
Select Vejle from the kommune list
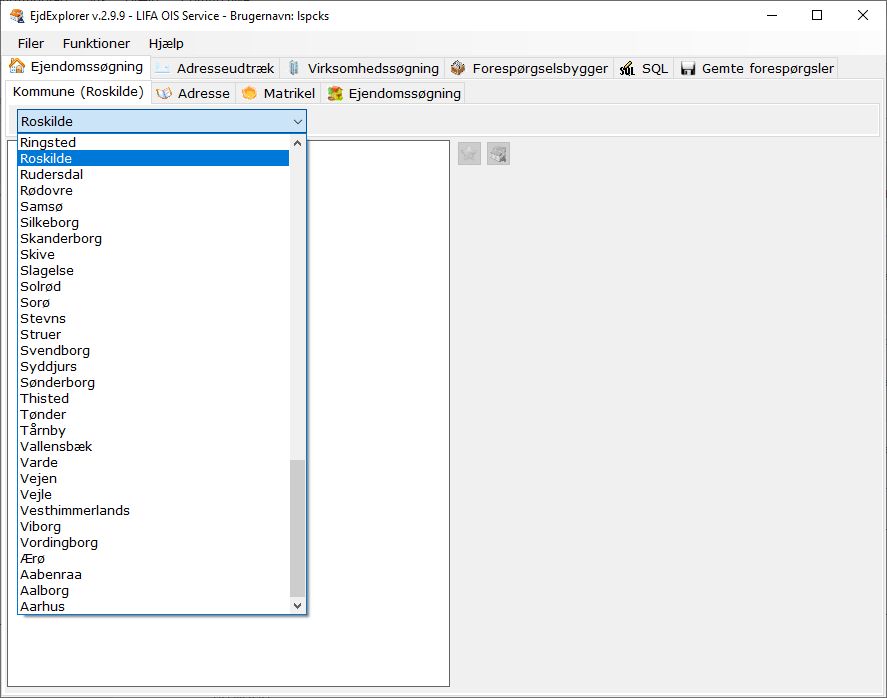pos(36,494)
